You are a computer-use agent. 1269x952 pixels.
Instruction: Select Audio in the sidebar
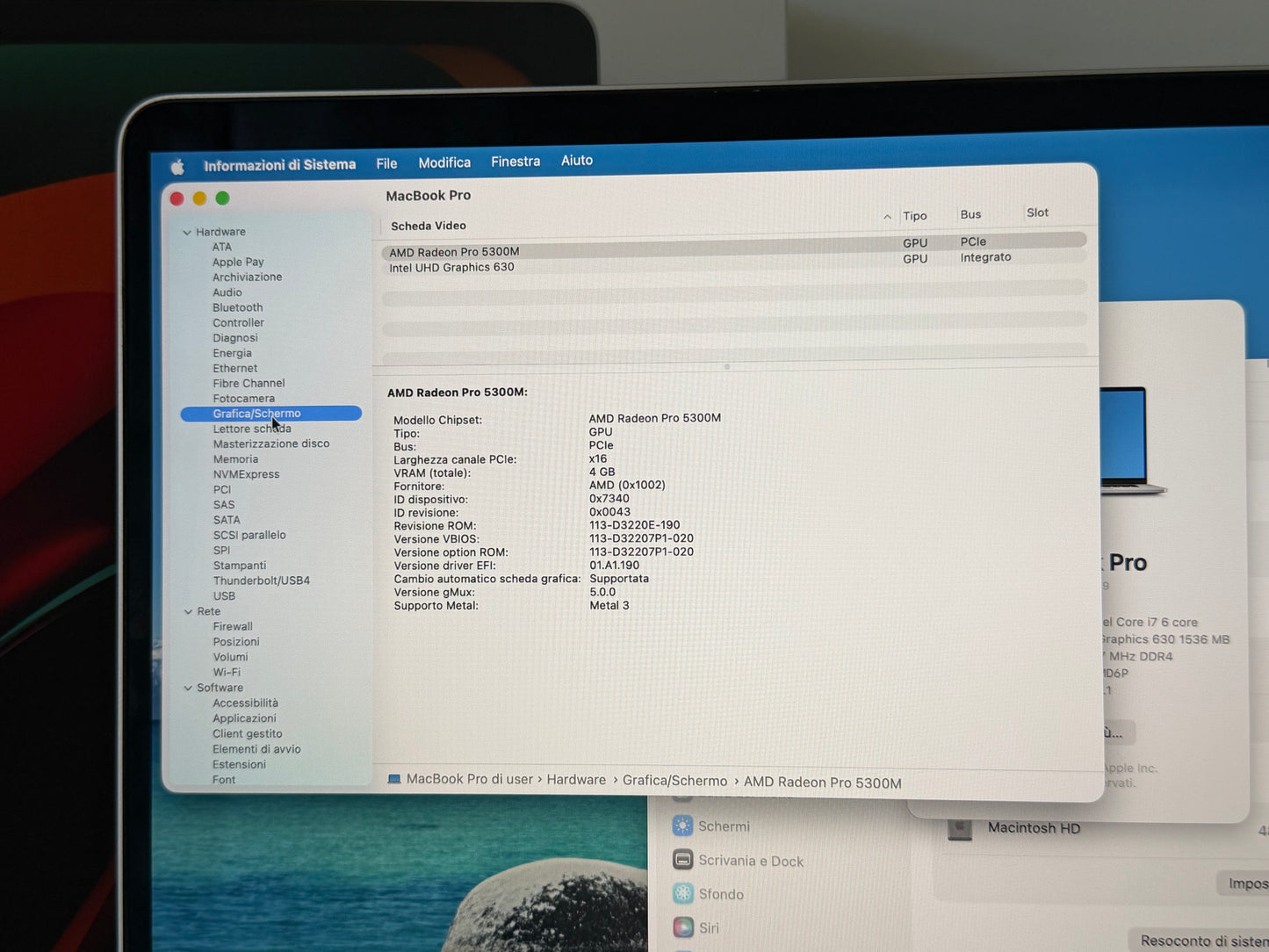(227, 292)
